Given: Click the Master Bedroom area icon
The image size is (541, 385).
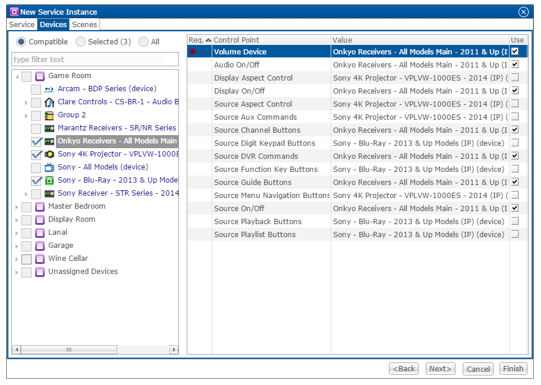Looking at the screenshot, I should 40,207.
